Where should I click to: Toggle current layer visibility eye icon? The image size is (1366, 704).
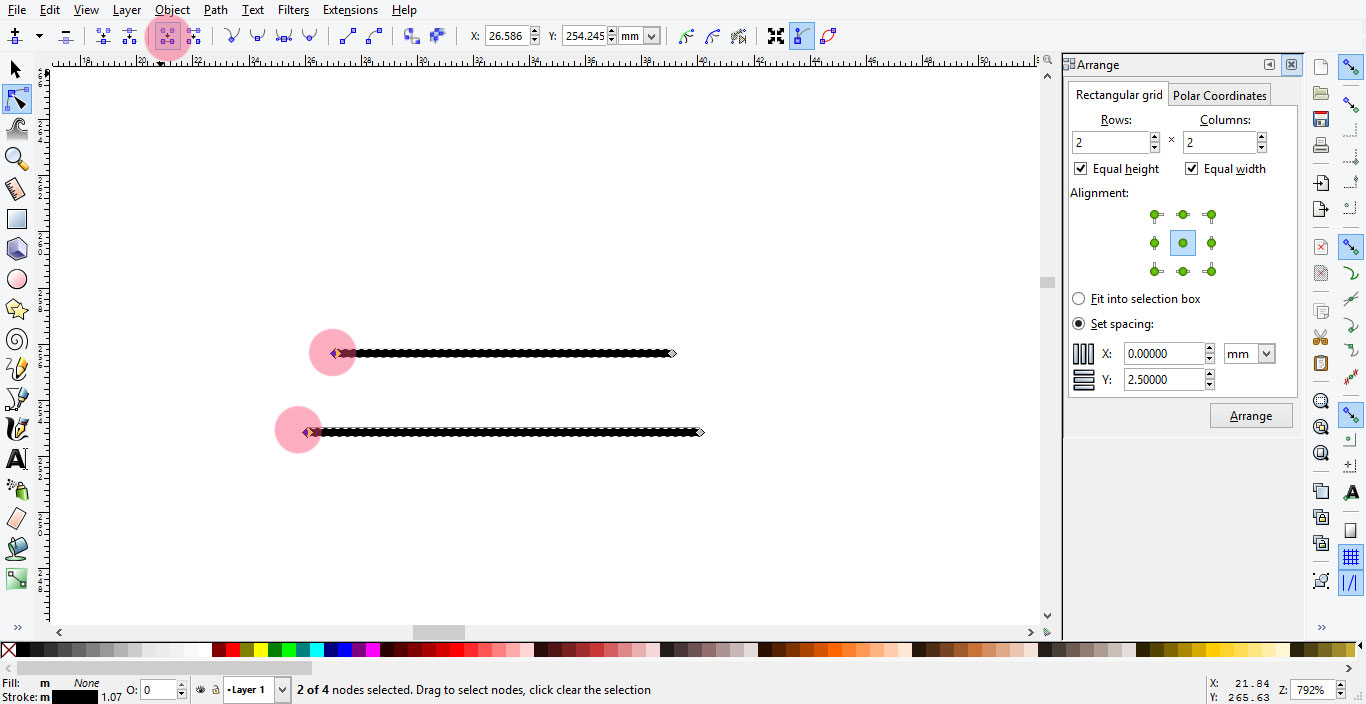point(200,690)
